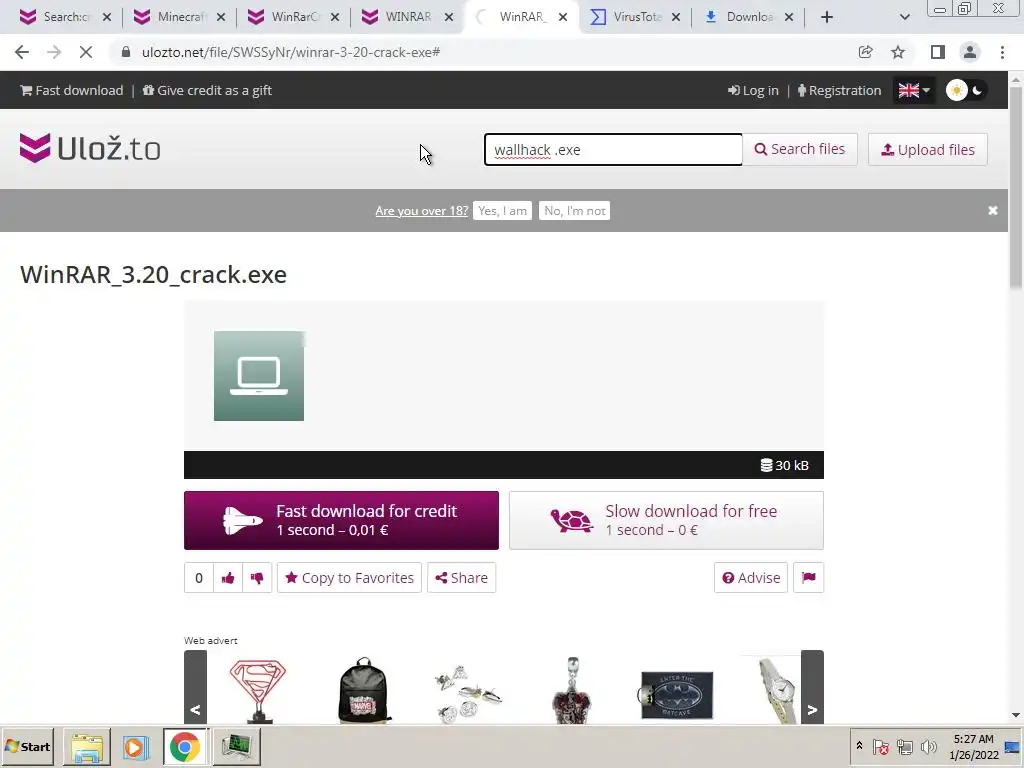The height and width of the screenshot is (768, 1024).
Task: Open the side panel icon
Action: click(938, 52)
